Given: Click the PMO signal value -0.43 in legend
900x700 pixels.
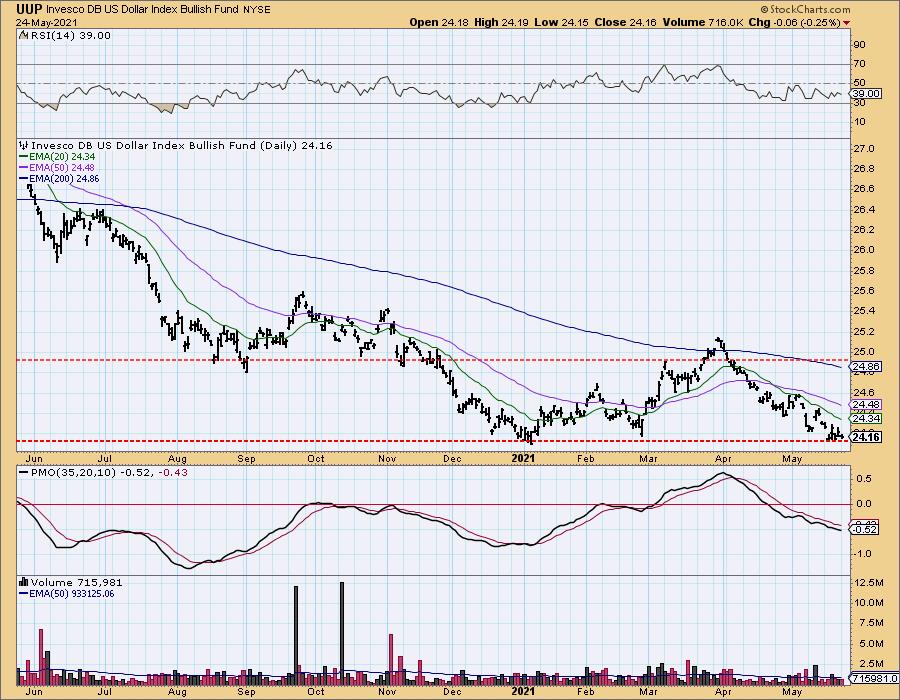Looking at the screenshot, I should [174, 472].
